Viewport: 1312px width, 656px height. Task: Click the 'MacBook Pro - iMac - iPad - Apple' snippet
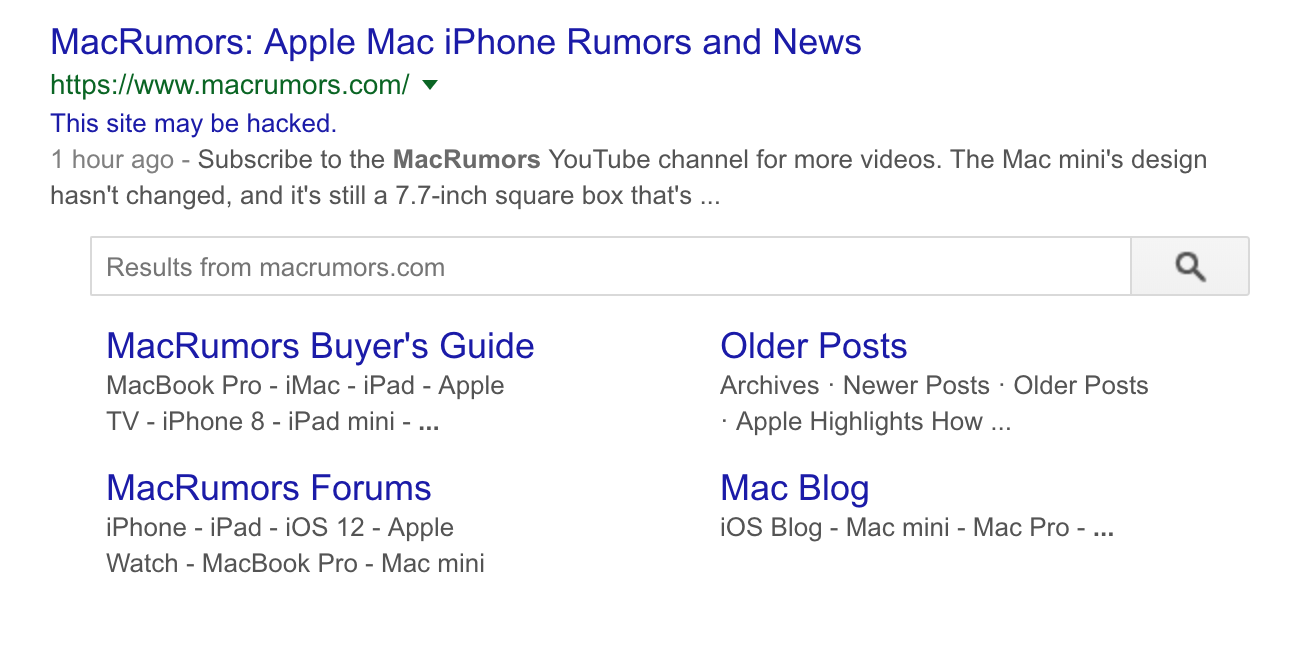tap(305, 386)
